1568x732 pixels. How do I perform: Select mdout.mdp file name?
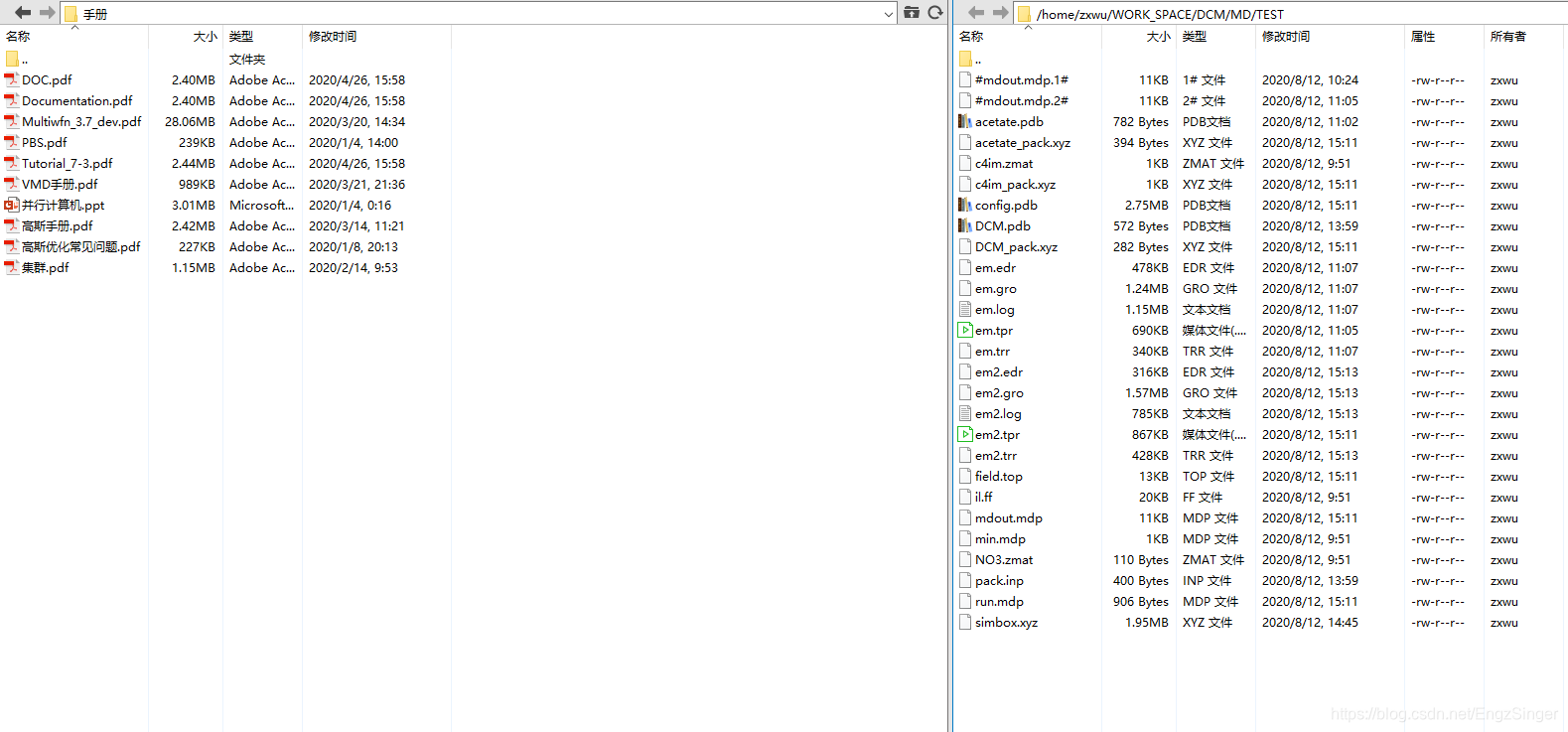1009,517
